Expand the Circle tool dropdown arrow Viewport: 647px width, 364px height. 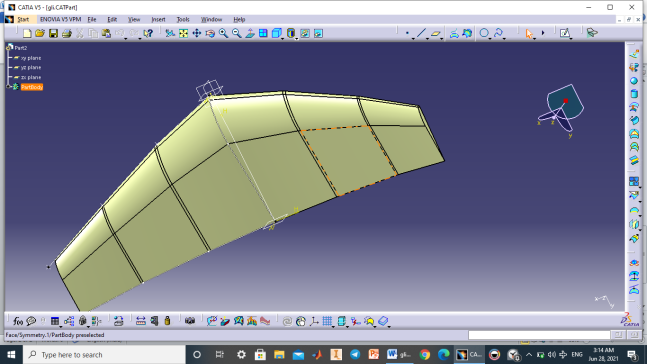(x=490, y=38)
